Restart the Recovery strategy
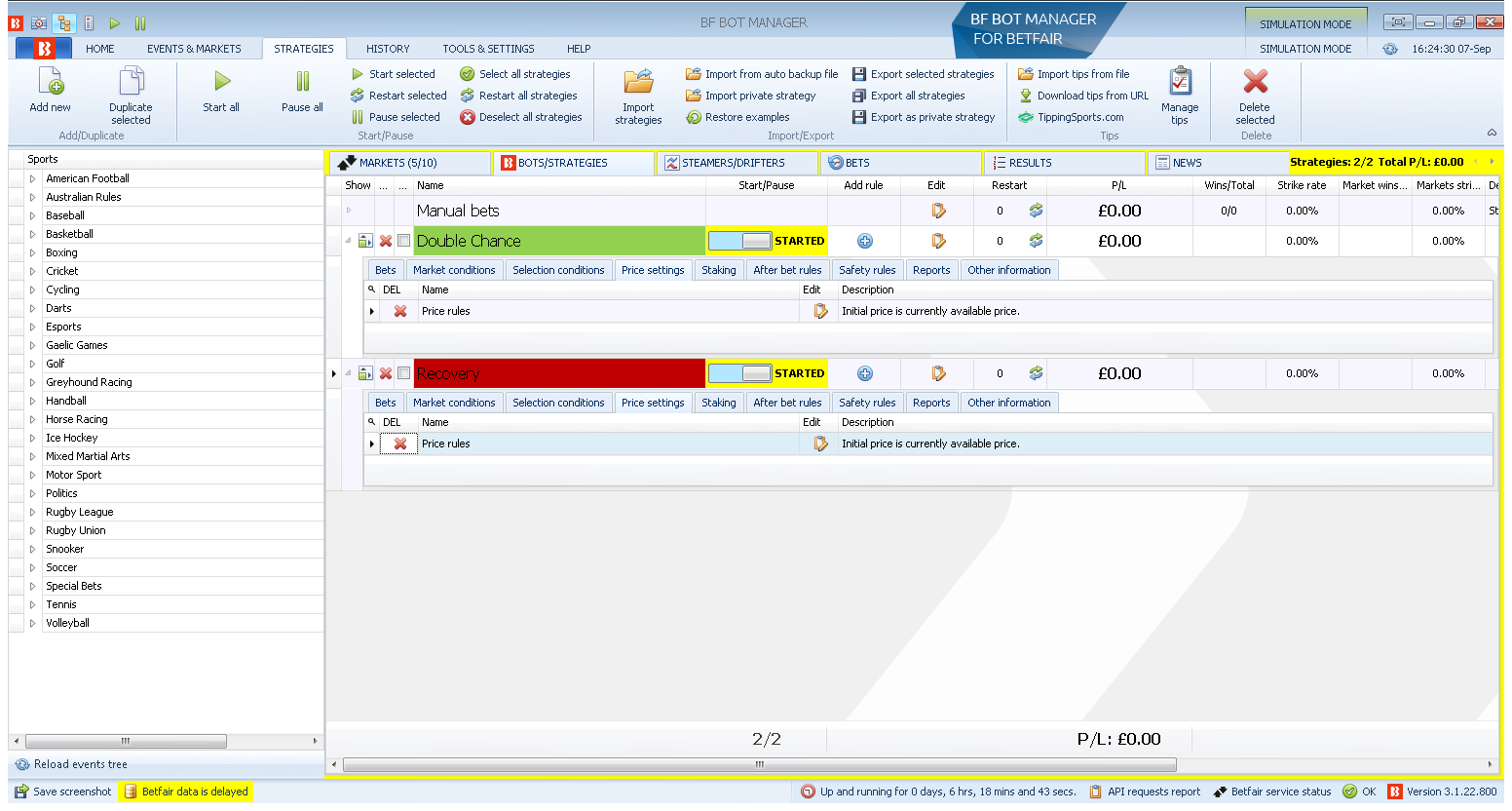1512x811 pixels. pyautogui.click(x=1036, y=373)
